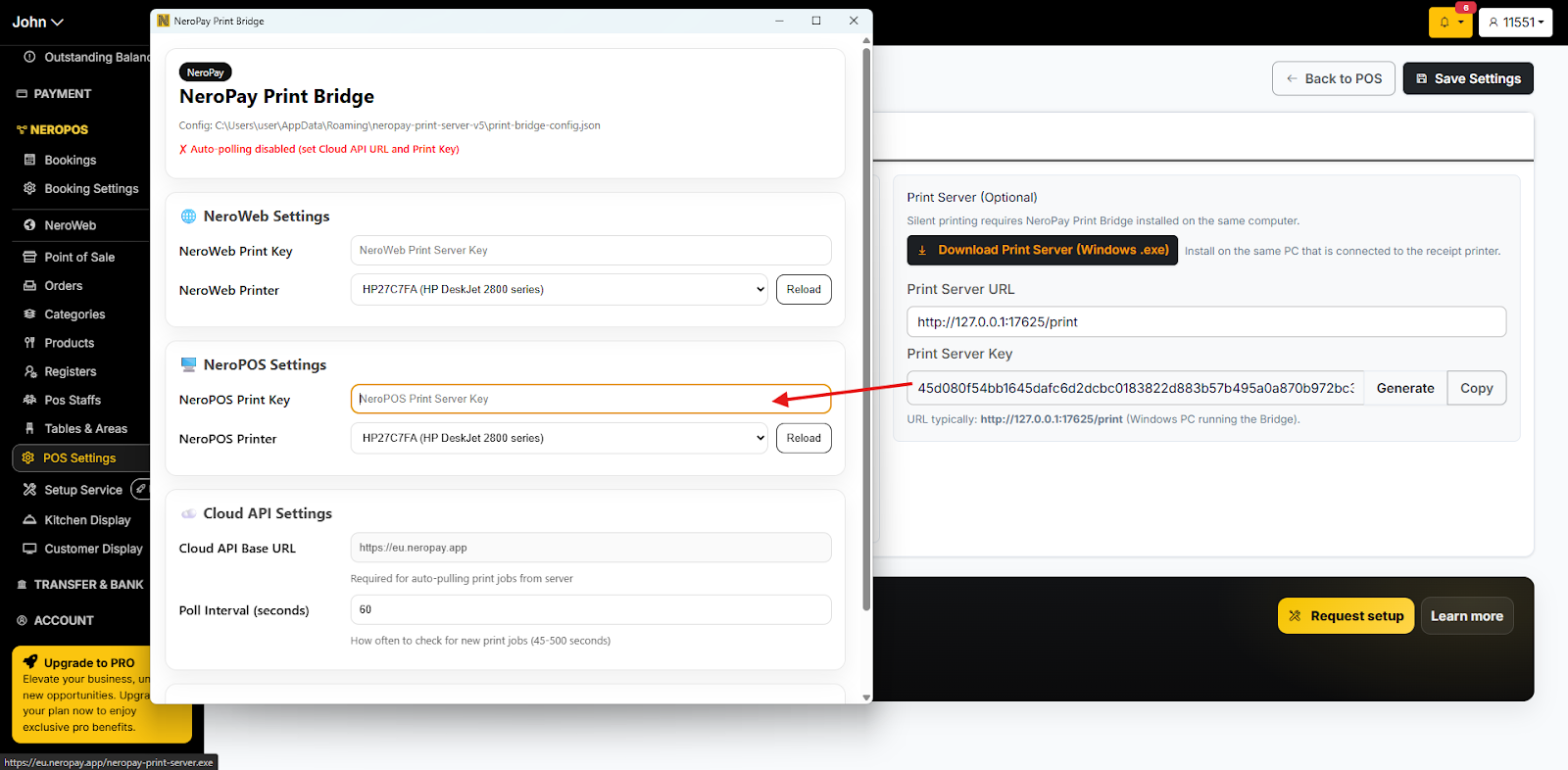Expand the John account dropdown

37,22
